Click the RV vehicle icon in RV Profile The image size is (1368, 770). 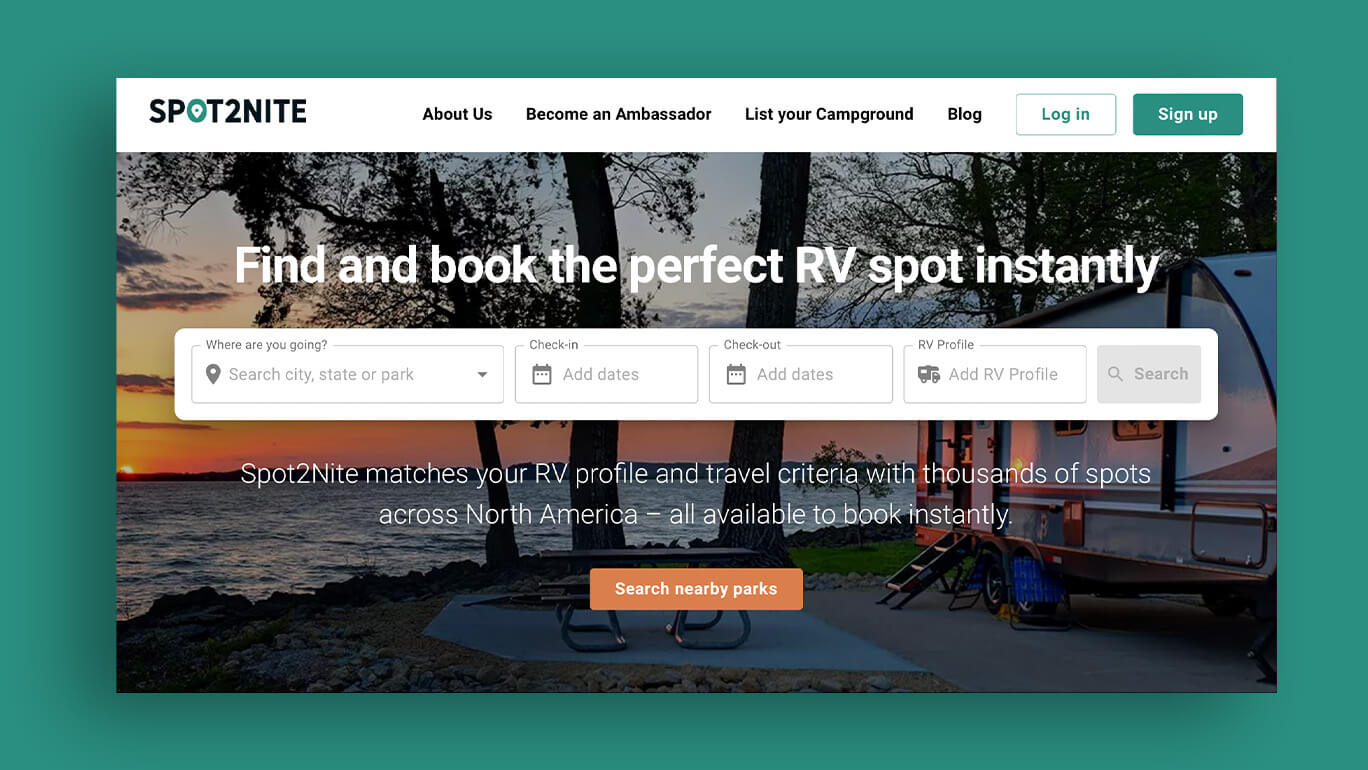point(929,374)
